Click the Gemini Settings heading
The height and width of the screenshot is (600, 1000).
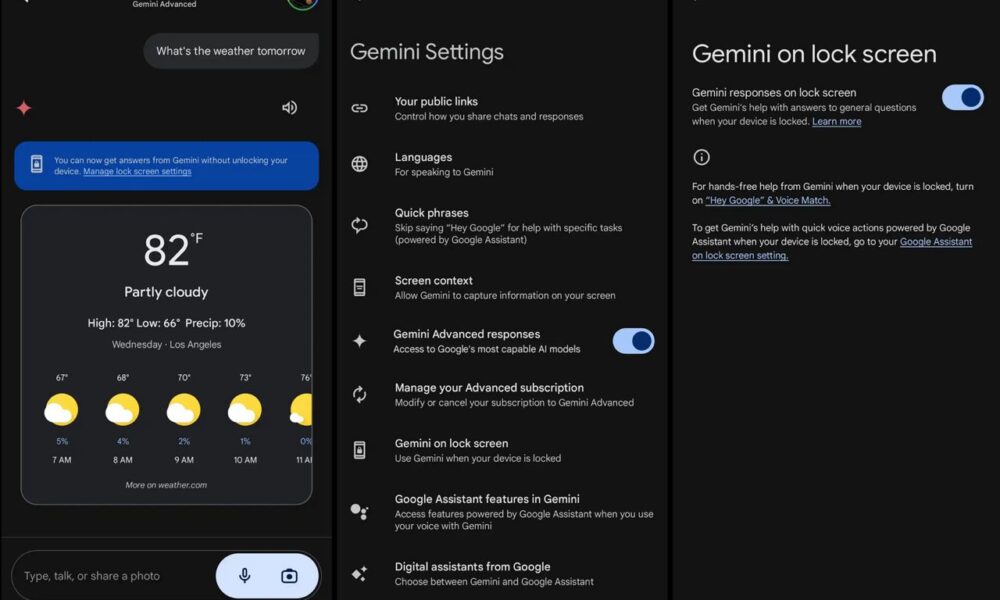(x=427, y=52)
